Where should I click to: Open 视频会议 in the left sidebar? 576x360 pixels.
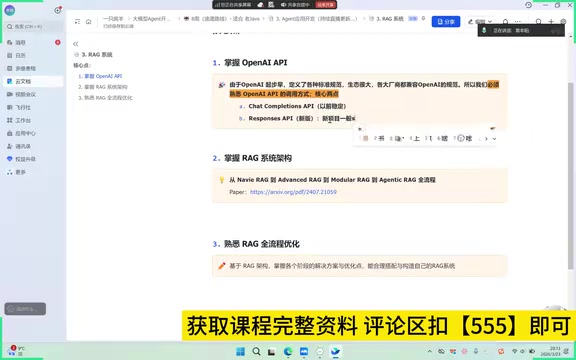pyautogui.click(x=33, y=94)
